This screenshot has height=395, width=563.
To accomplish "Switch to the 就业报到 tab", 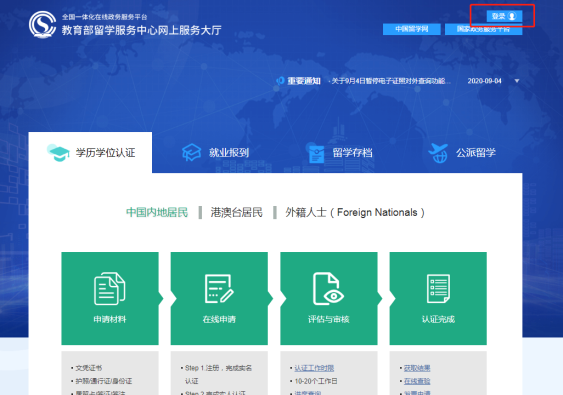I will (215, 153).
